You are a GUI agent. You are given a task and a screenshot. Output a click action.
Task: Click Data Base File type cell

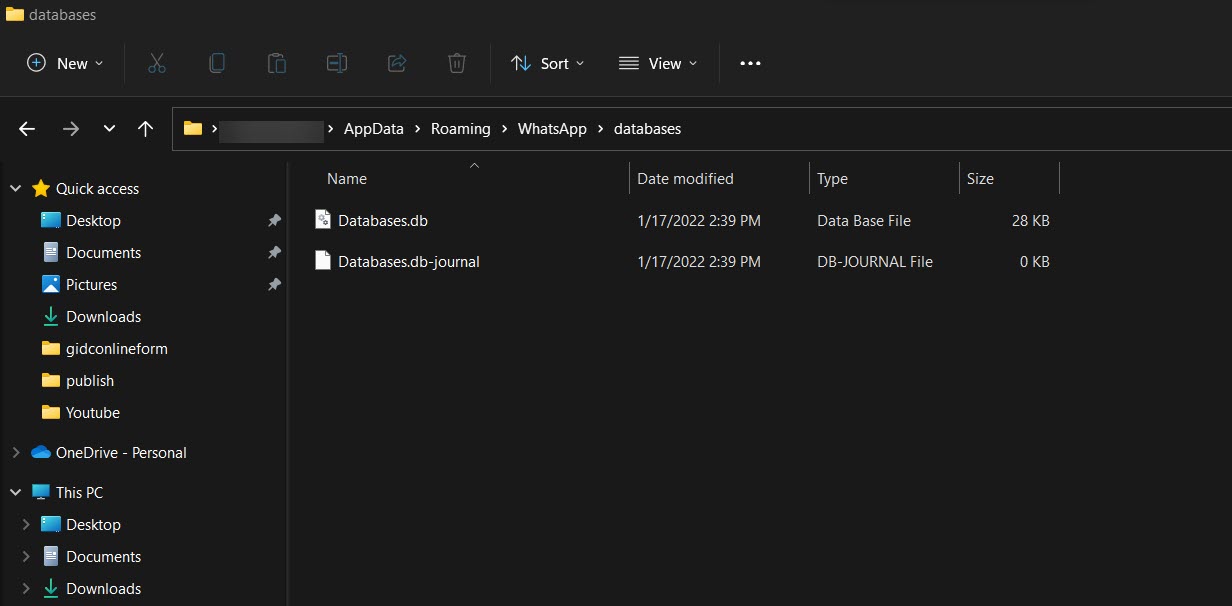pos(864,220)
